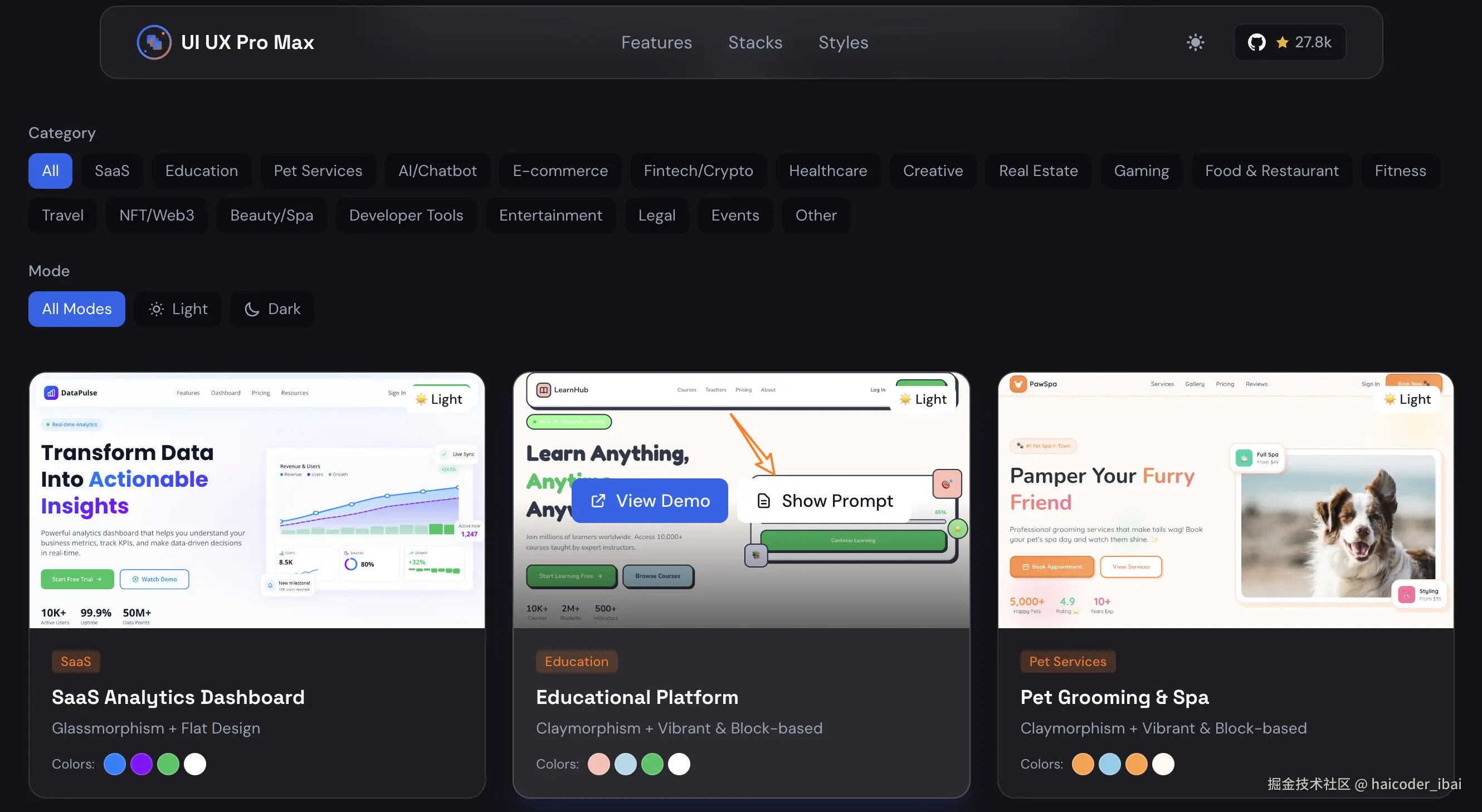
Task: Toggle the Pet Services category chip
Action: point(318,171)
